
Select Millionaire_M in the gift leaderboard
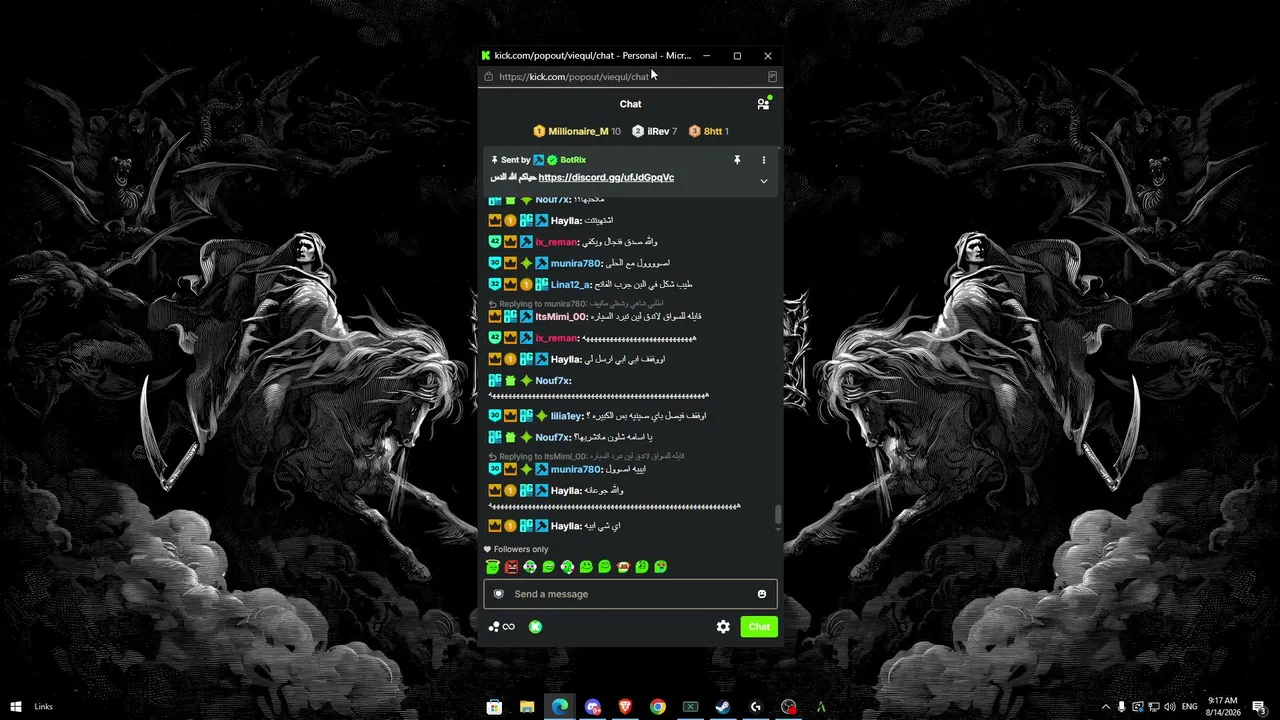577,131
